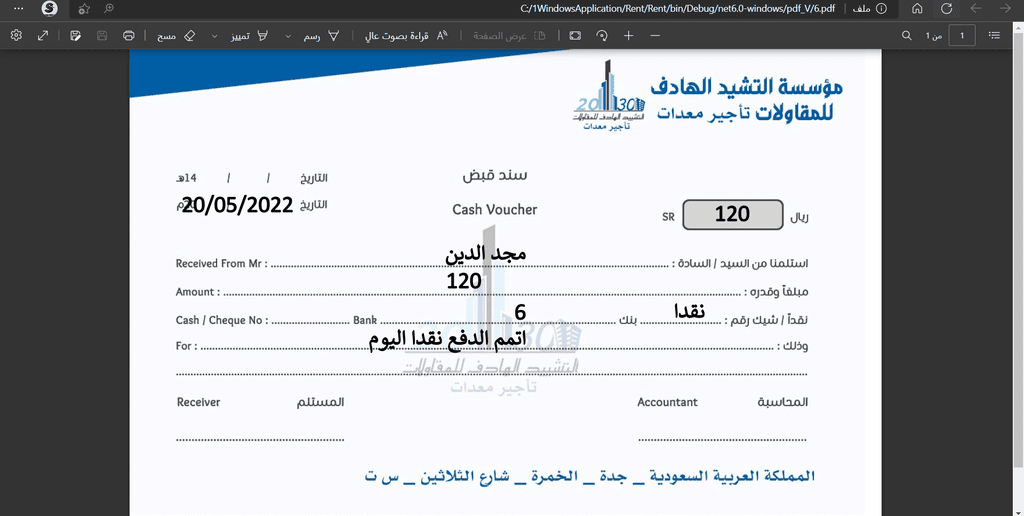Click the greyed Save disk icon

point(102,35)
